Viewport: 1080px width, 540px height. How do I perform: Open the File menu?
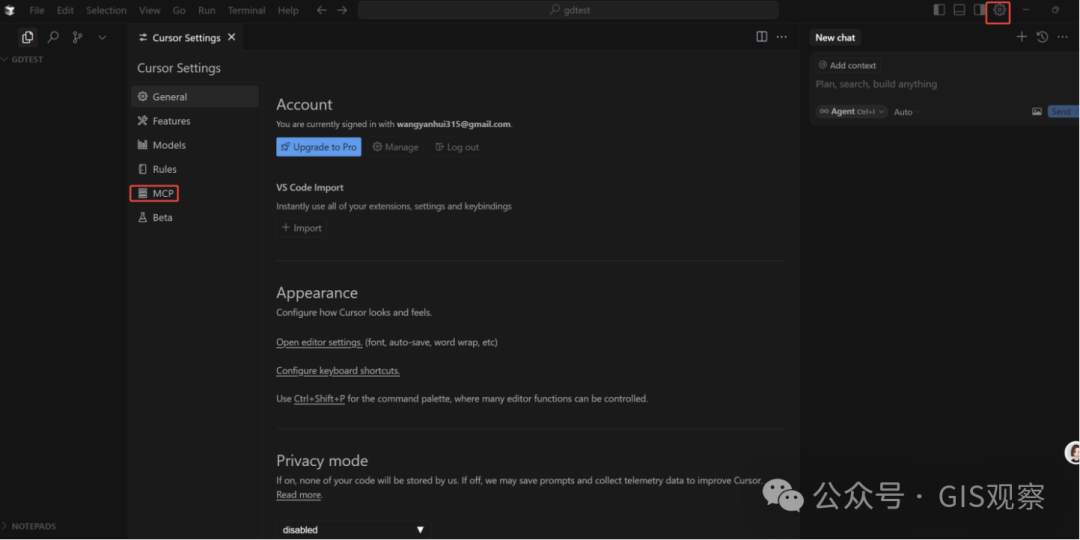tap(37, 10)
